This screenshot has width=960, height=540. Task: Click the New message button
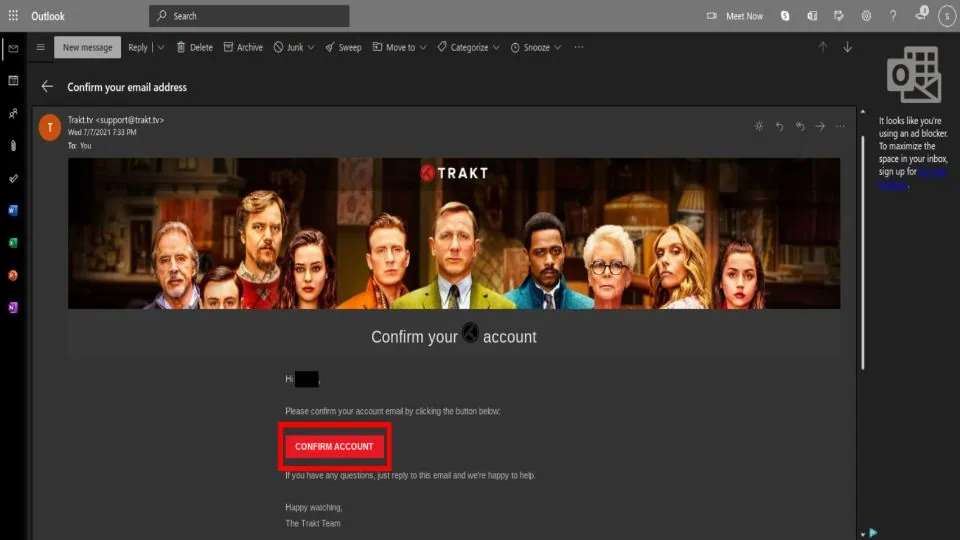point(88,47)
